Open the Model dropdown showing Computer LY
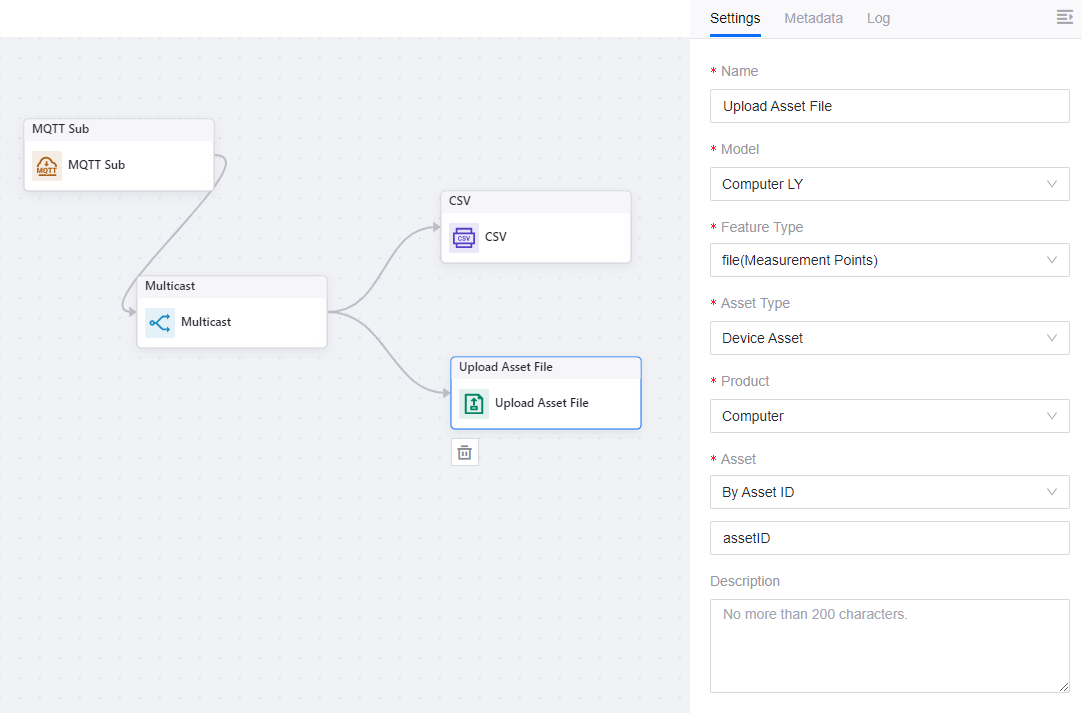The height and width of the screenshot is (713, 1082). click(889, 184)
